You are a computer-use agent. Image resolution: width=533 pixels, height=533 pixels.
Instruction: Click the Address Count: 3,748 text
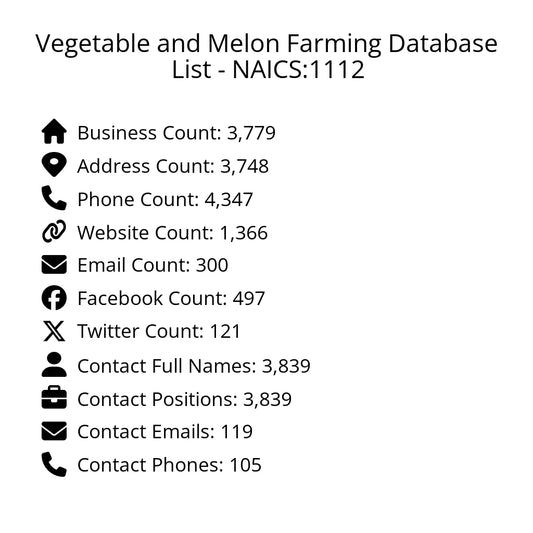click(173, 166)
